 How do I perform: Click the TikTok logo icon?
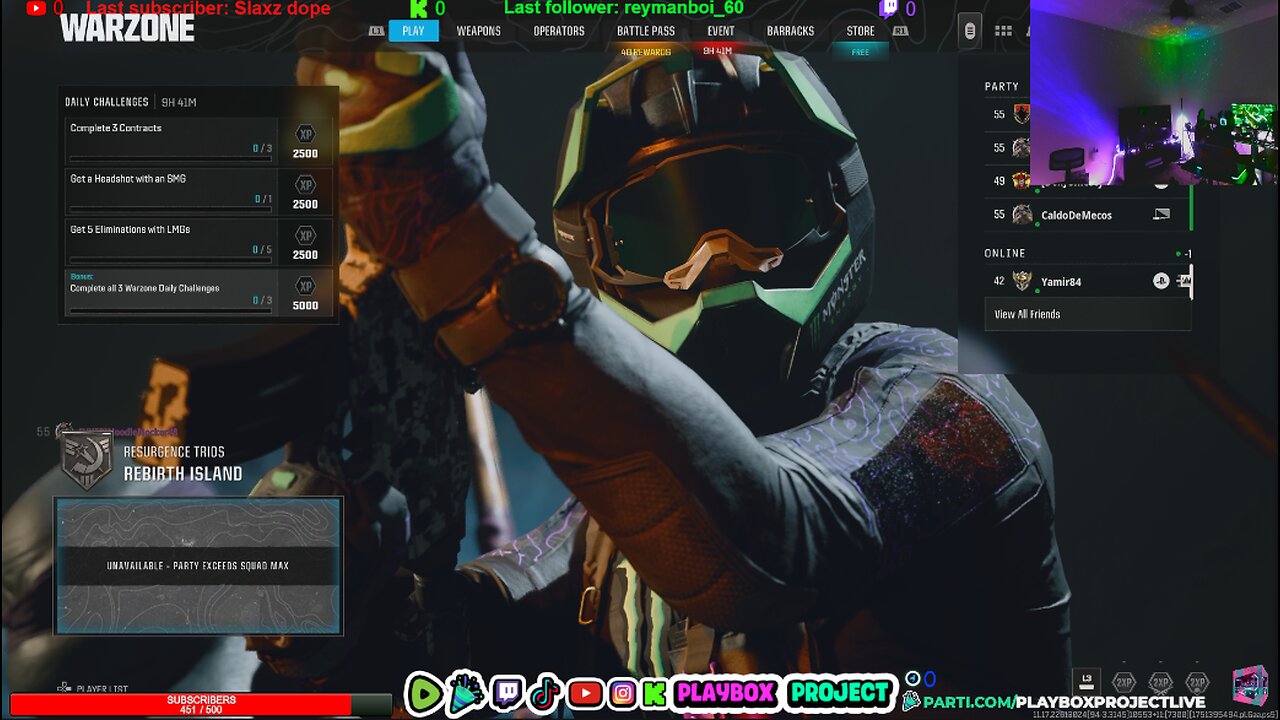point(545,693)
